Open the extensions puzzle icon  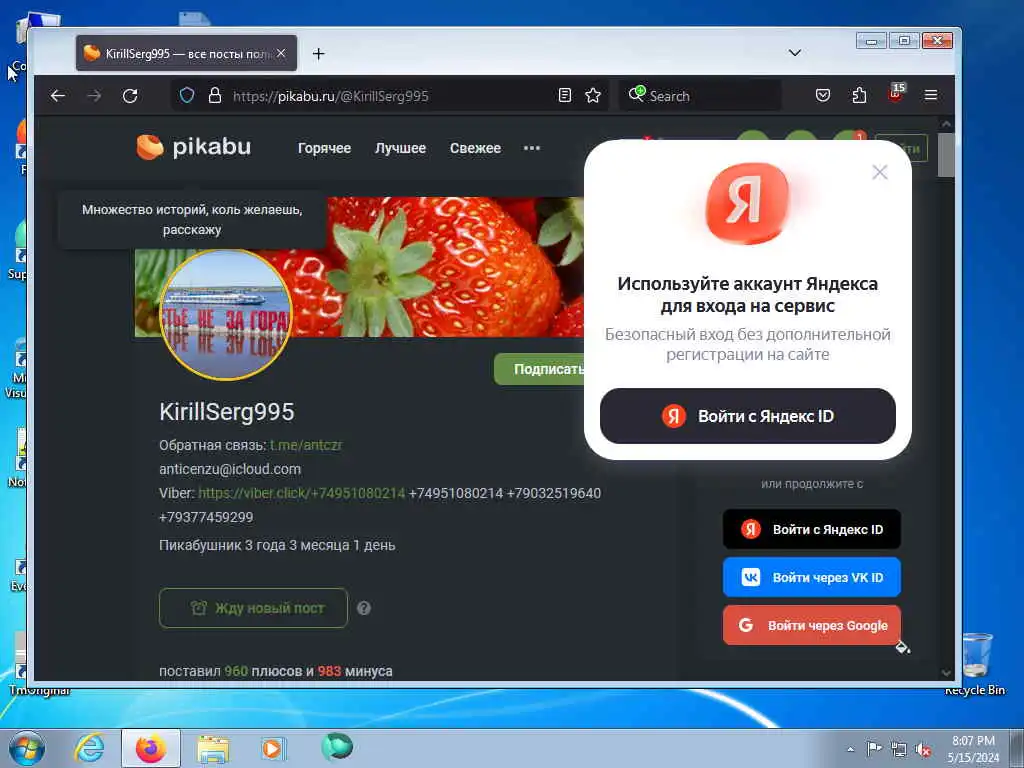(859, 95)
